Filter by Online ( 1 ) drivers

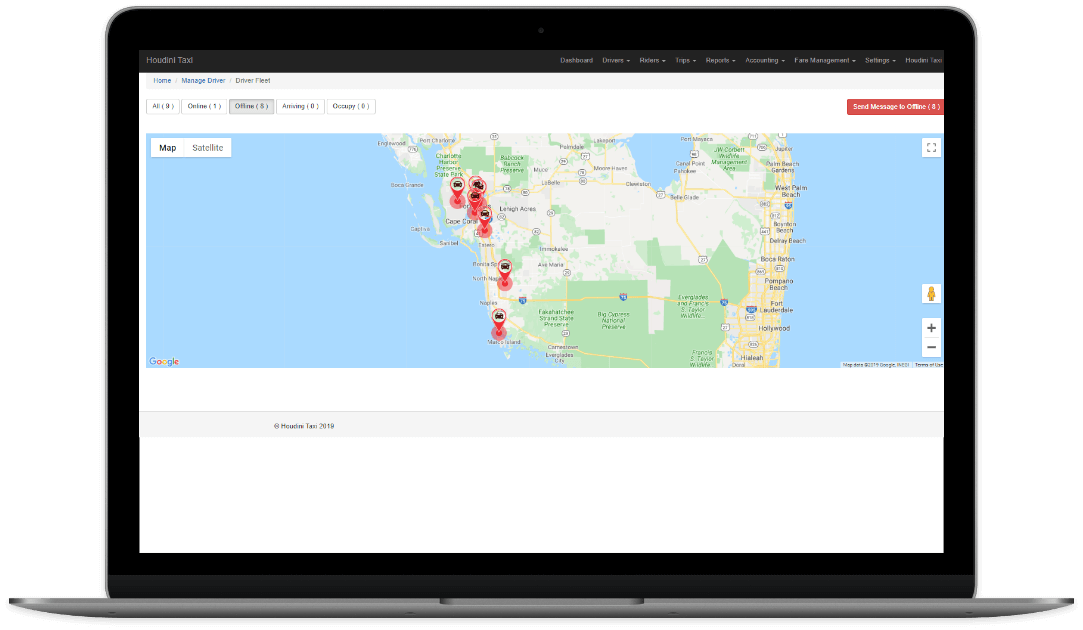point(204,106)
